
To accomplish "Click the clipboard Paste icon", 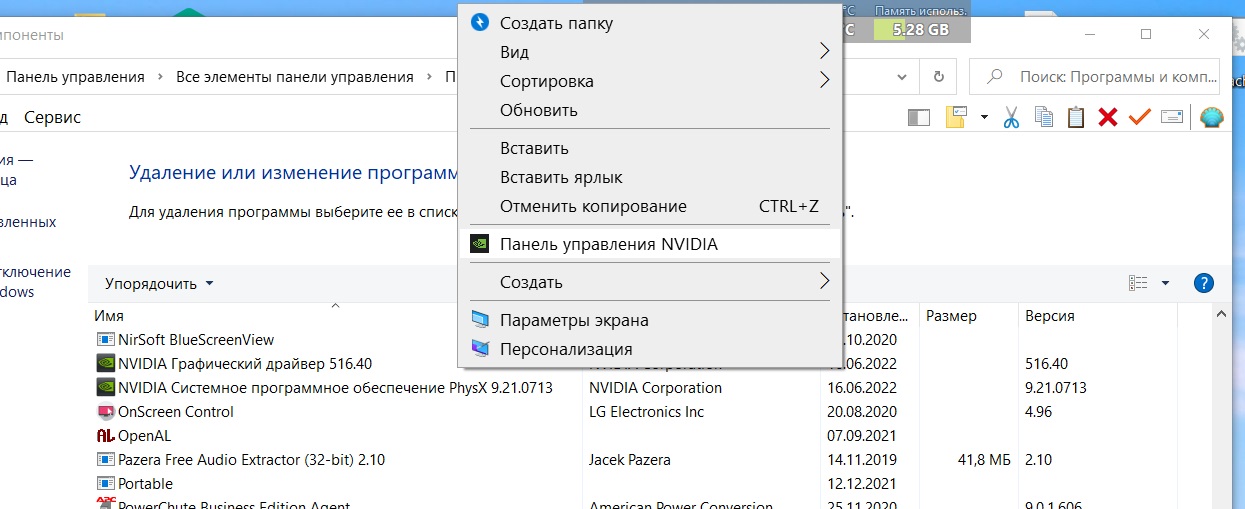I will coord(1075,117).
